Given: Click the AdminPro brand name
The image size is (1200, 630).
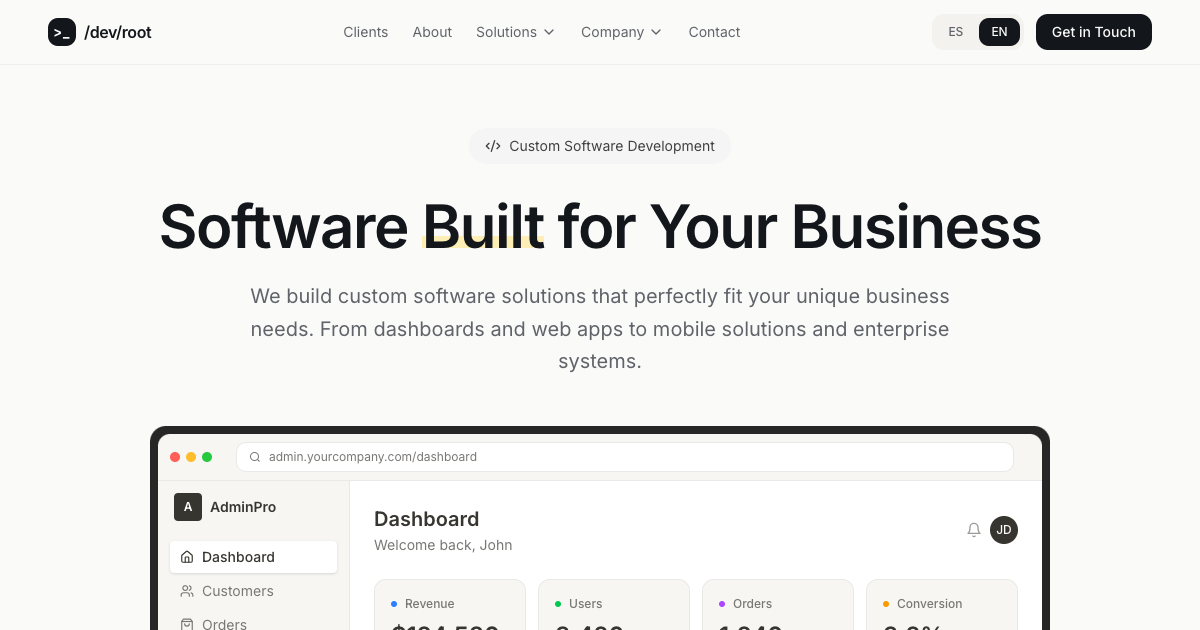Looking at the screenshot, I should pos(243,507).
